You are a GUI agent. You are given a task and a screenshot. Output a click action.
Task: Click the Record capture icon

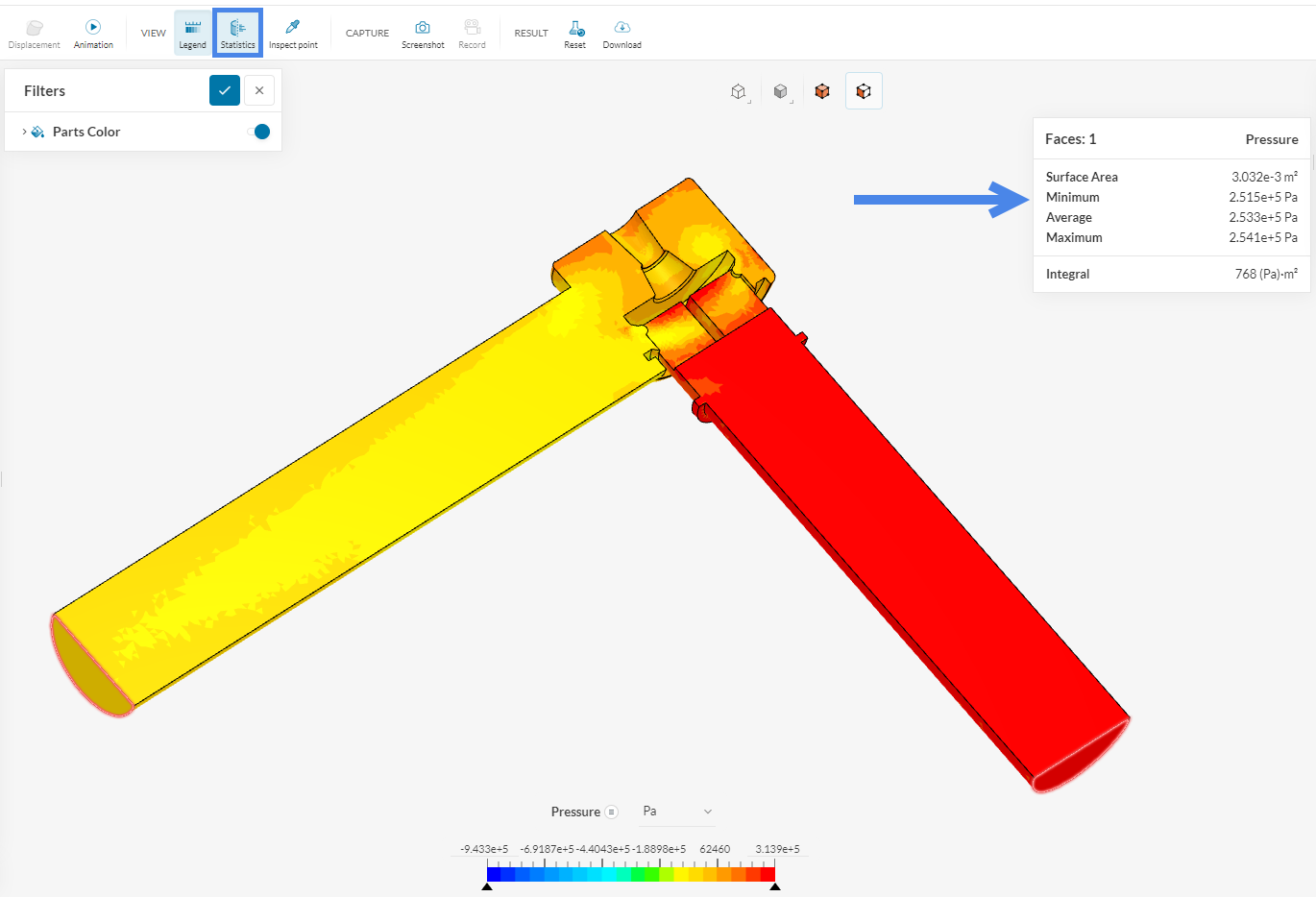472,32
